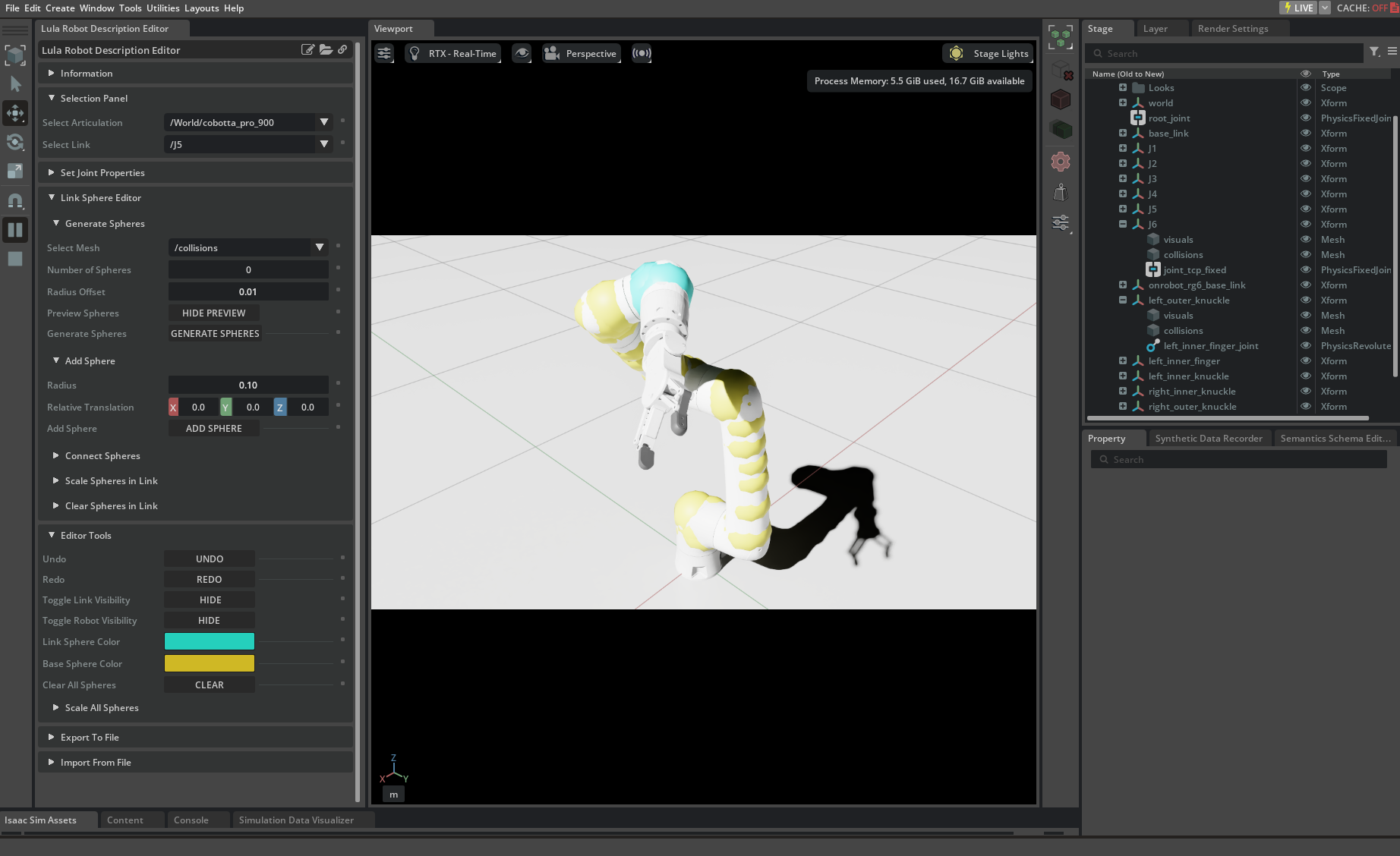Image resolution: width=1400 pixels, height=856 pixels.
Task: Activate the Rotate tool
Action: tap(15, 142)
